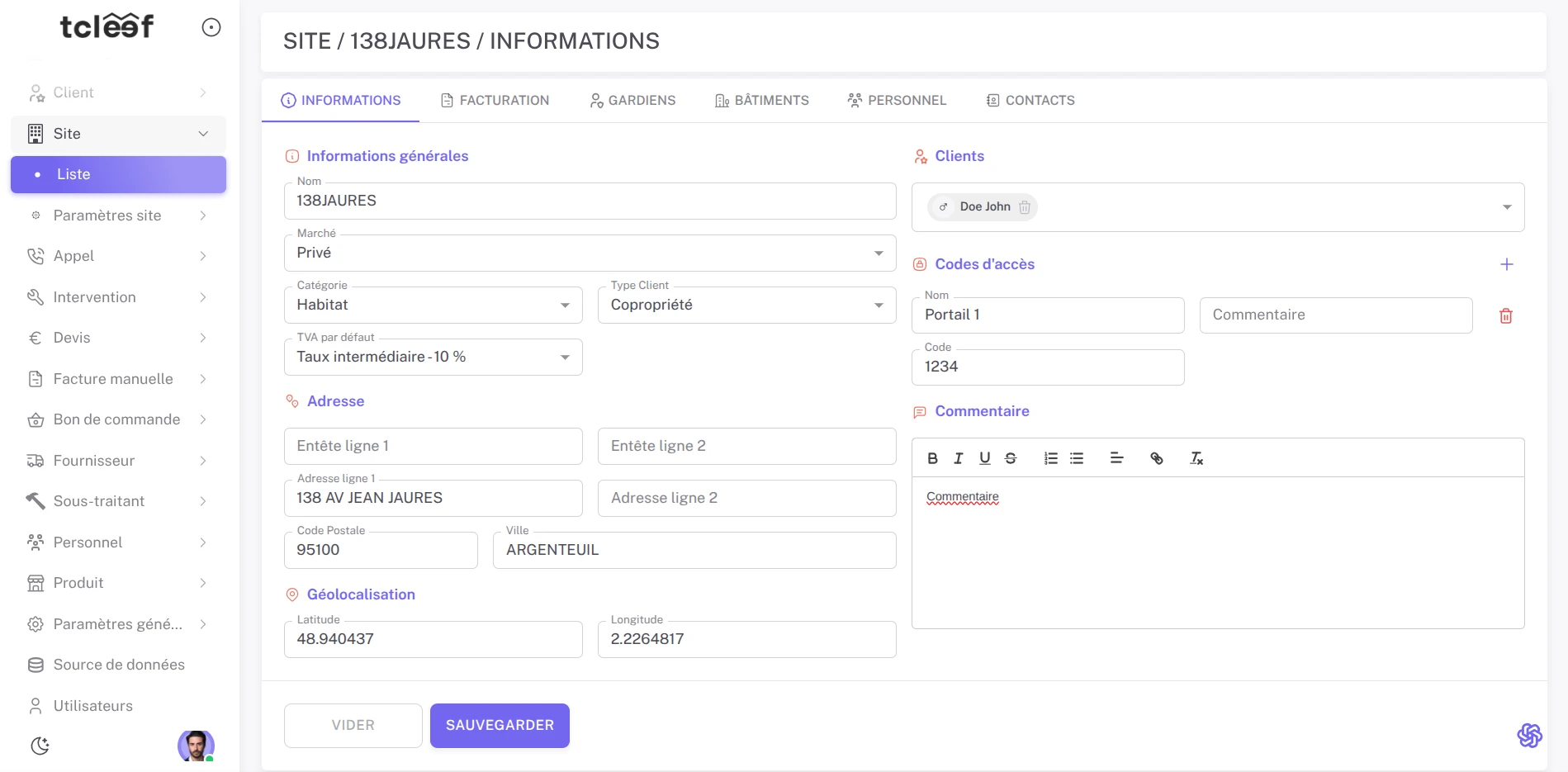Collapse the Site section in the sidebar
This screenshot has height=772, width=1568.
203,133
